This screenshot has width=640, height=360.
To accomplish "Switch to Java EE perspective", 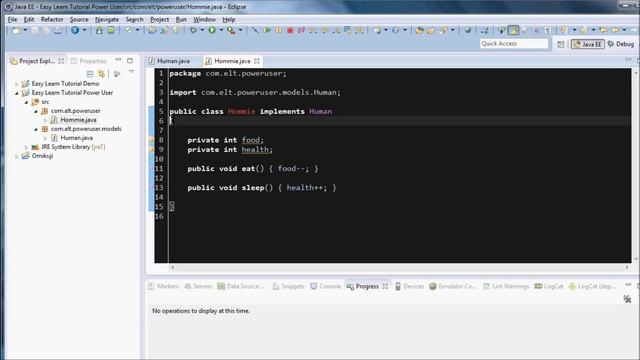I will coord(588,44).
